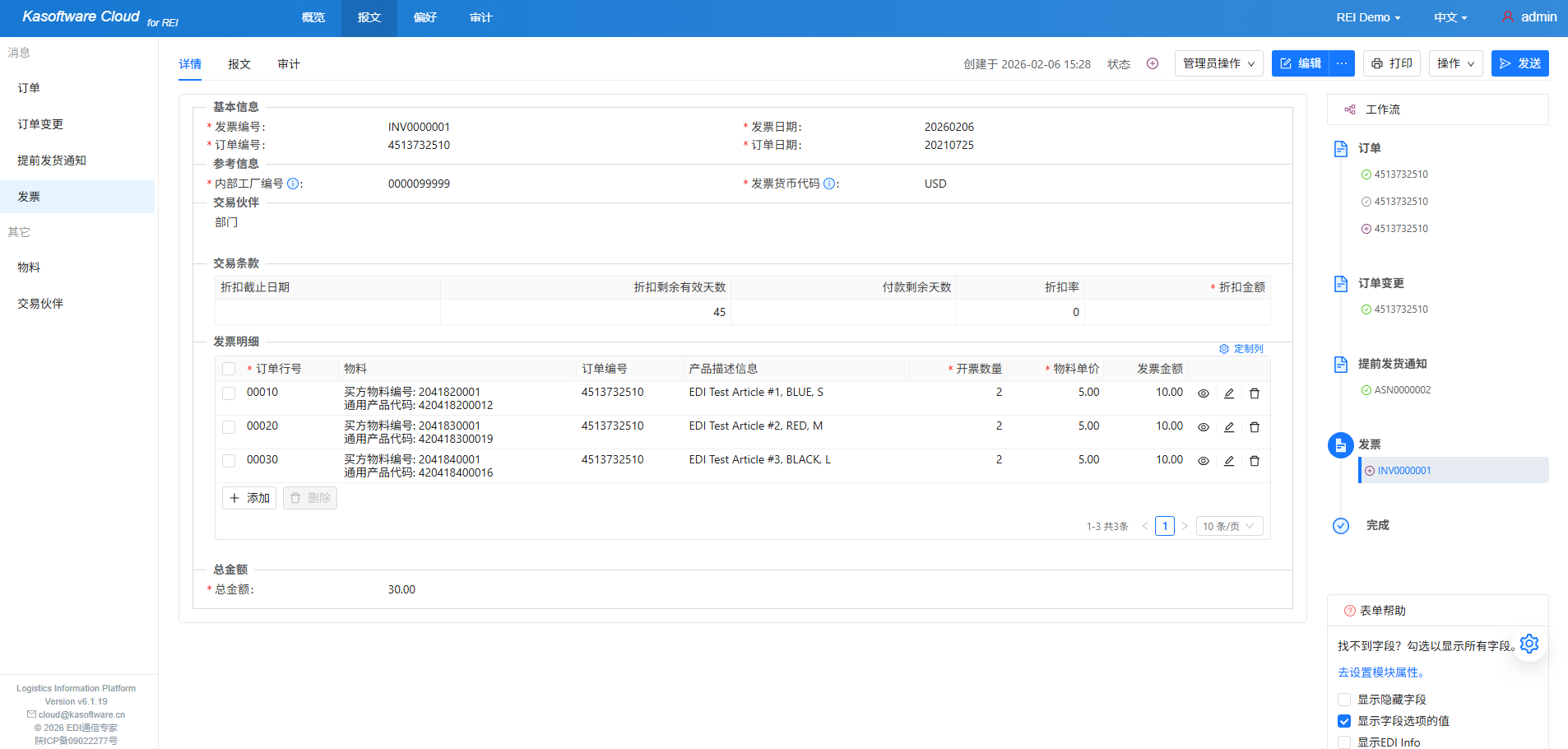Uncheck the 显示字段选项的值 checkbox
This screenshot has height=749, width=1568.
click(1344, 721)
